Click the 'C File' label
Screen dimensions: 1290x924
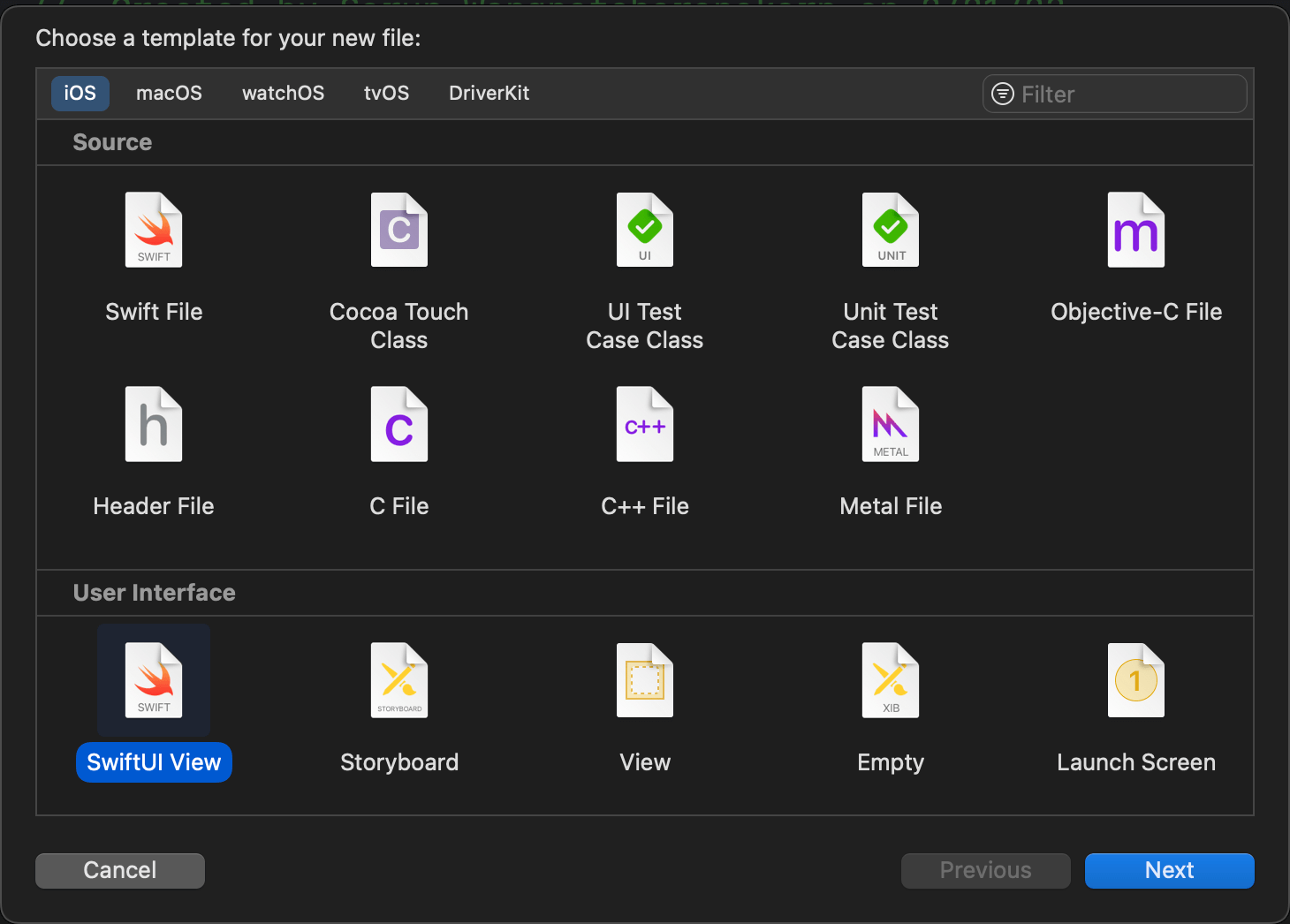tap(399, 506)
